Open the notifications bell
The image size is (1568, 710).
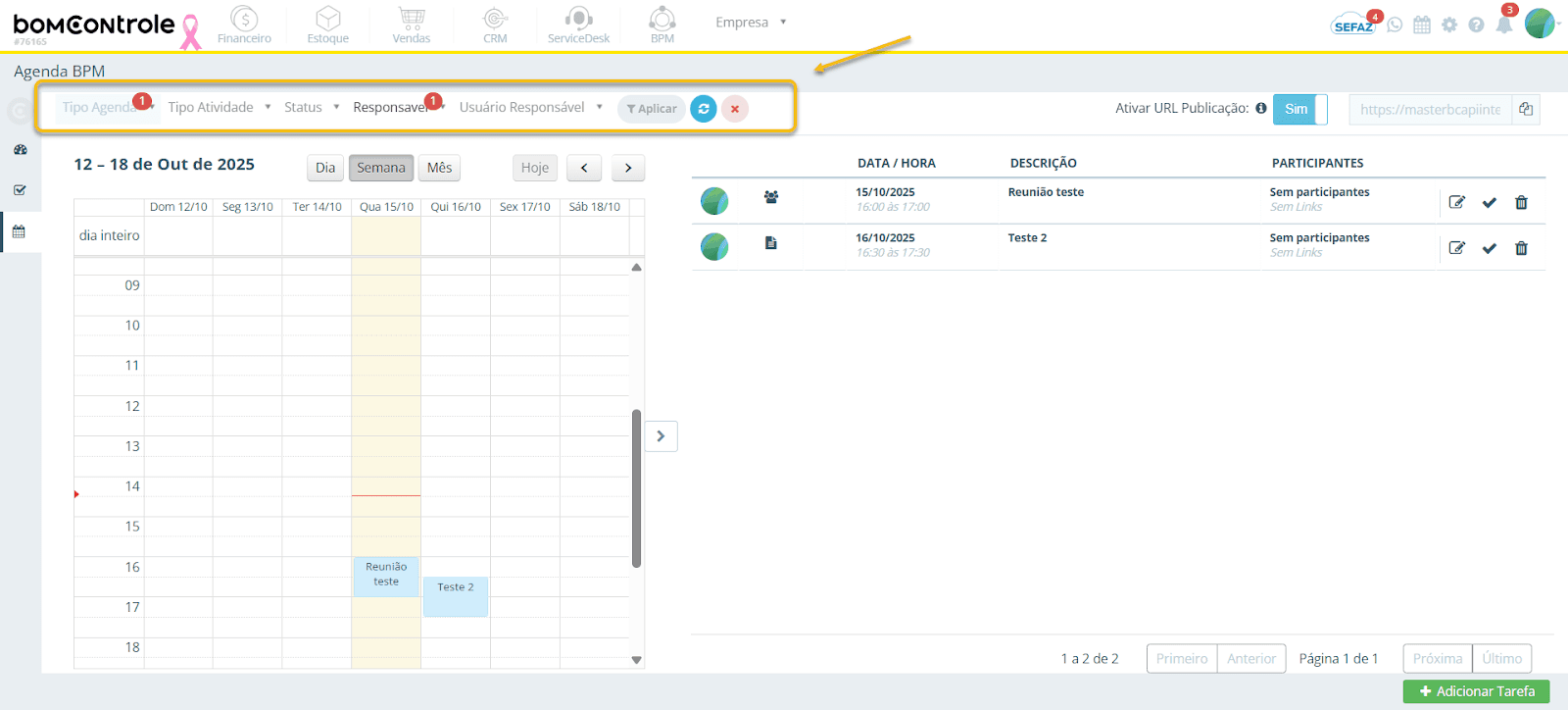[1504, 24]
